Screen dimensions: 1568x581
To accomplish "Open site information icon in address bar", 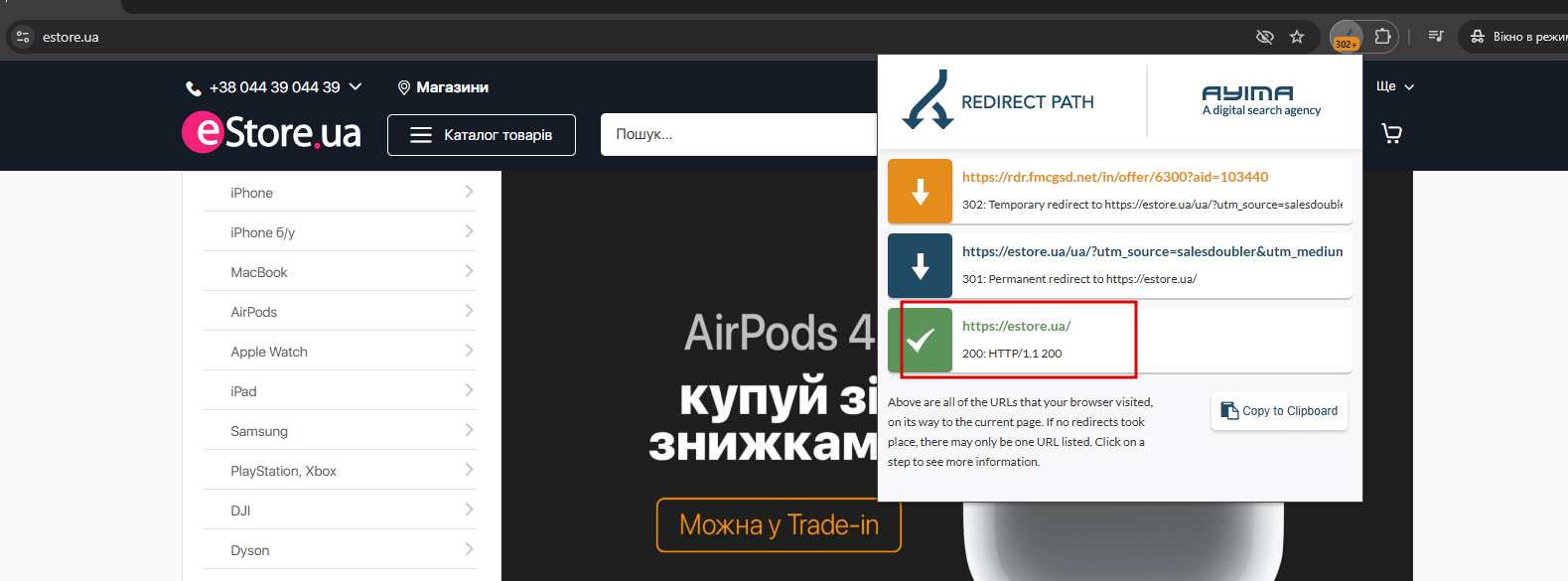I will pos(23,37).
